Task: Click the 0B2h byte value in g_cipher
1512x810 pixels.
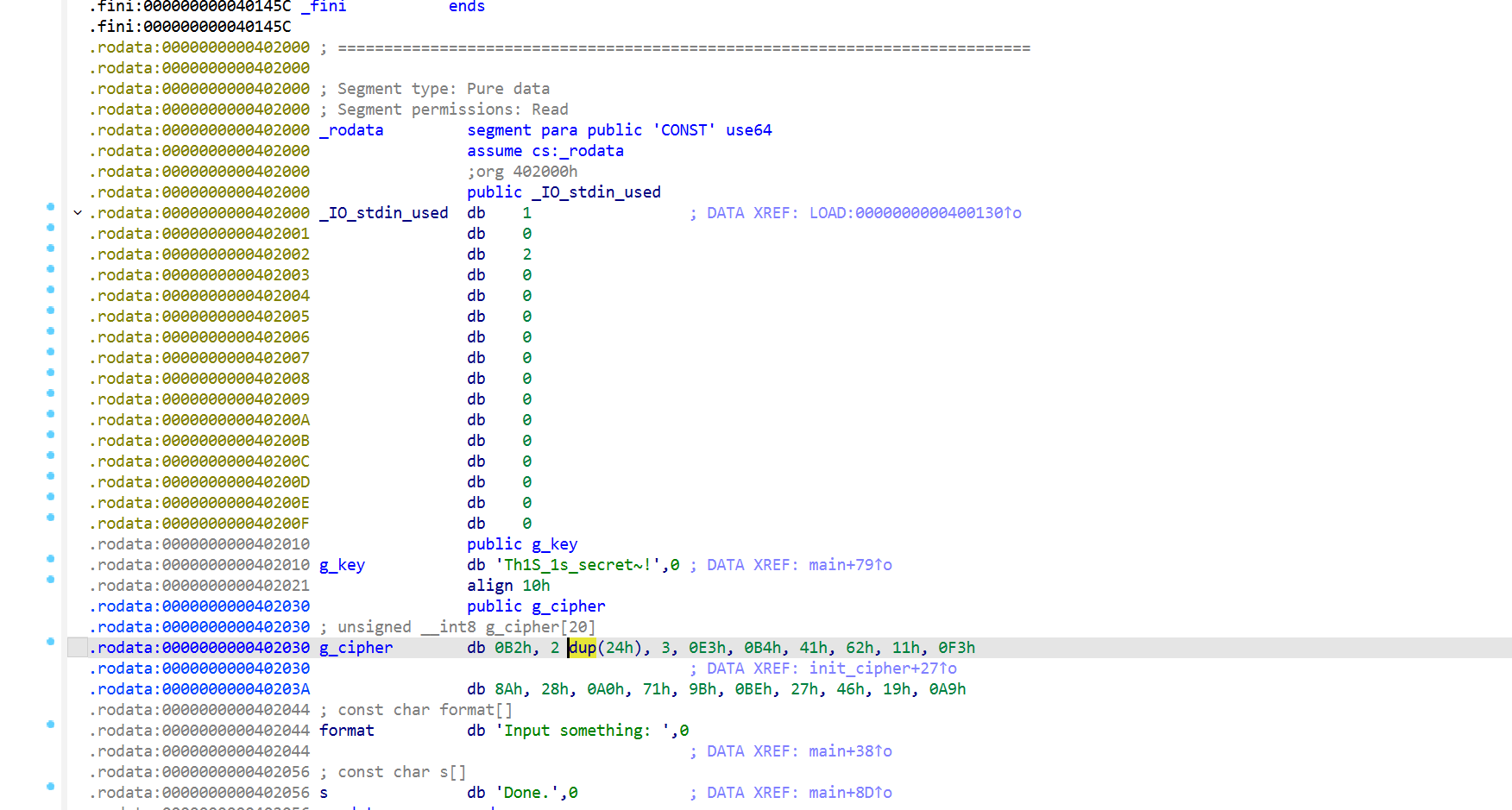Action: (513, 648)
